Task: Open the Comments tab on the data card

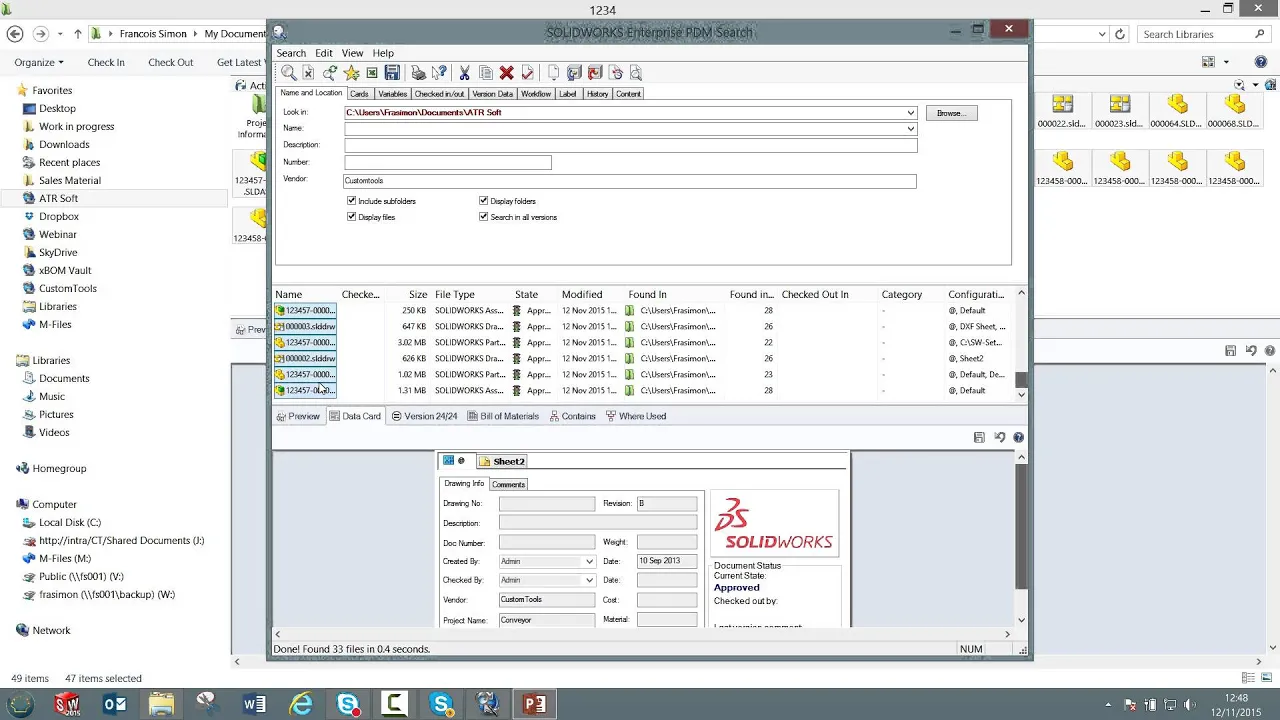Action: (x=508, y=484)
